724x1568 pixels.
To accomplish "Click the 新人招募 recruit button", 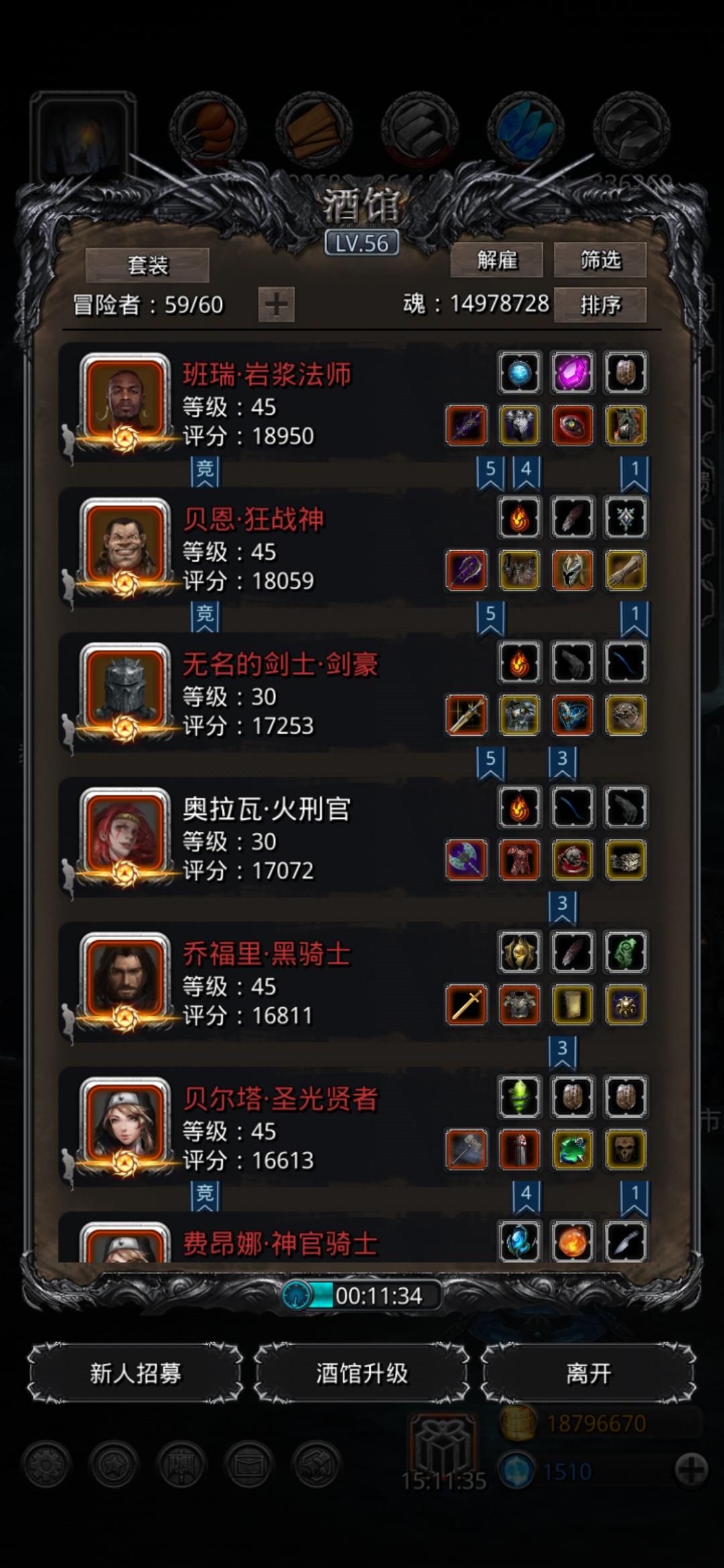I will pyautogui.click(x=135, y=1373).
